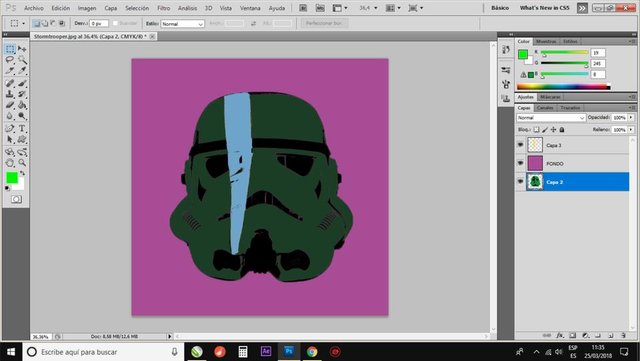Select the Eyedropper tool
This screenshot has height=361, width=640.
(x=22, y=71)
